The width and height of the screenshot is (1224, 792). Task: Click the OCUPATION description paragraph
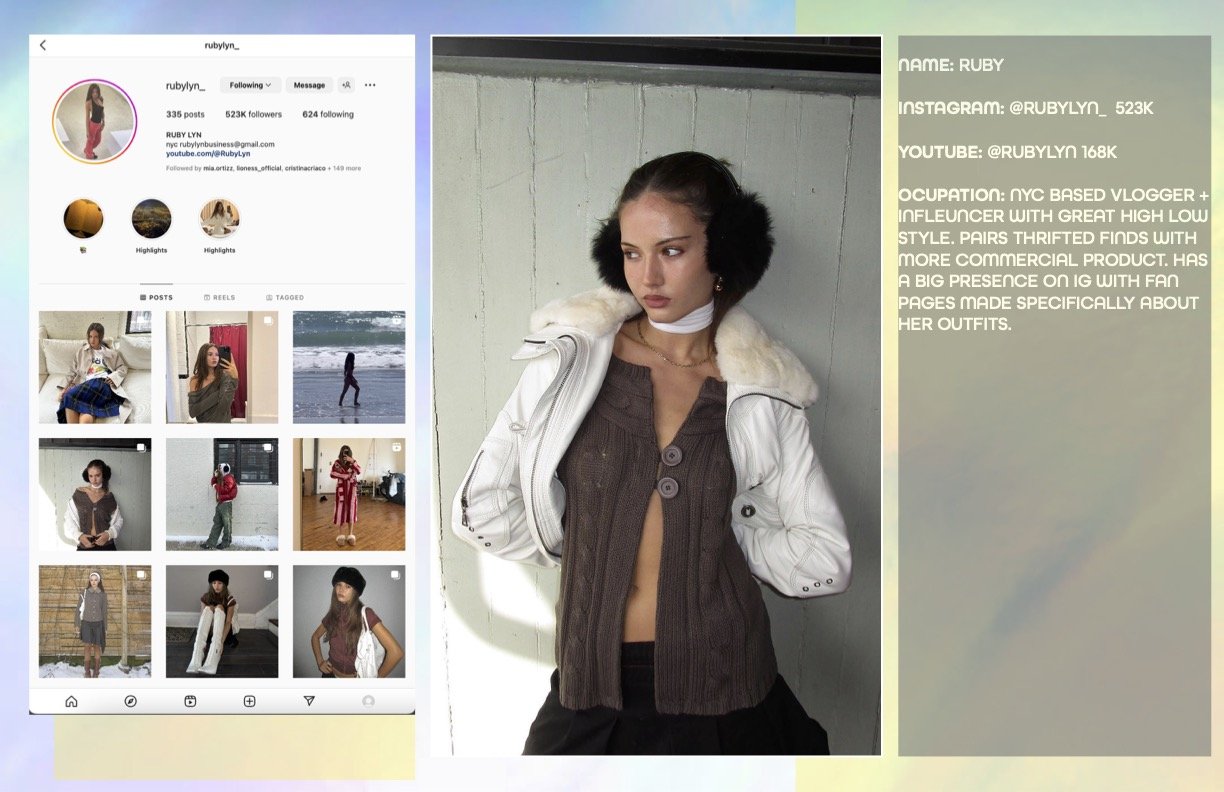(x=1053, y=259)
